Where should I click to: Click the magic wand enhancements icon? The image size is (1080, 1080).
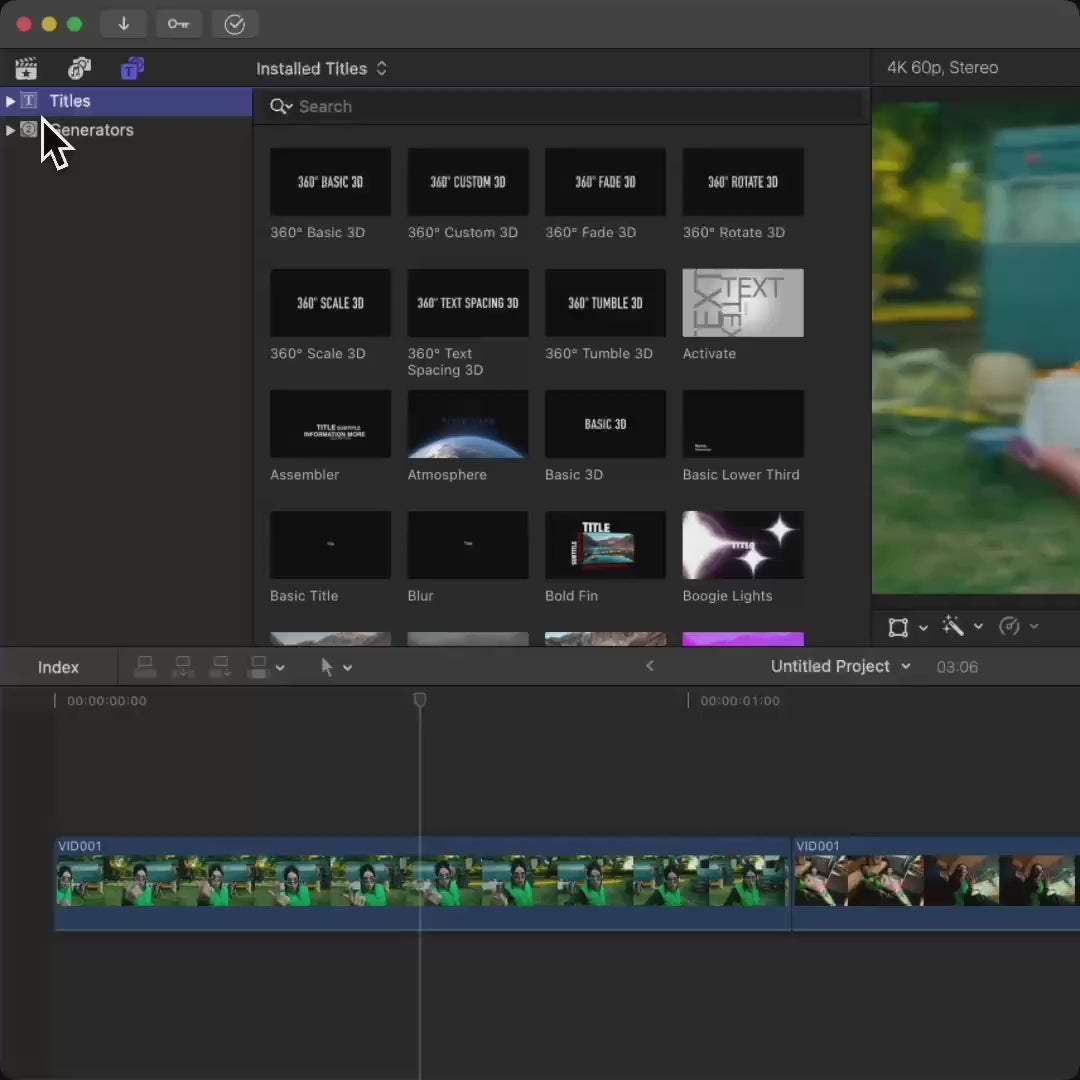pyautogui.click(x=952, y=627)
